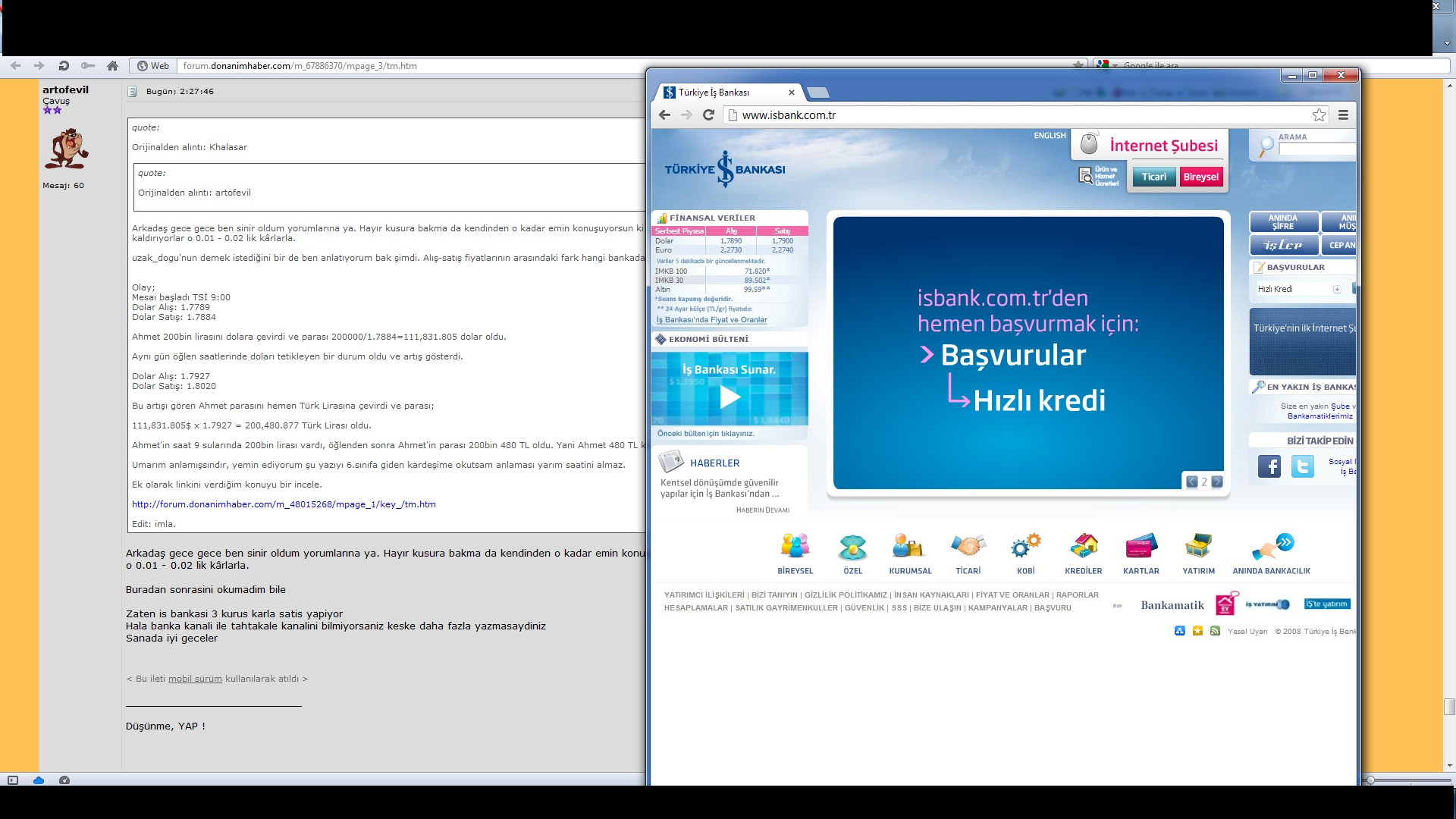Open the Chrome hamburger menu

[x=1343, y=115]
